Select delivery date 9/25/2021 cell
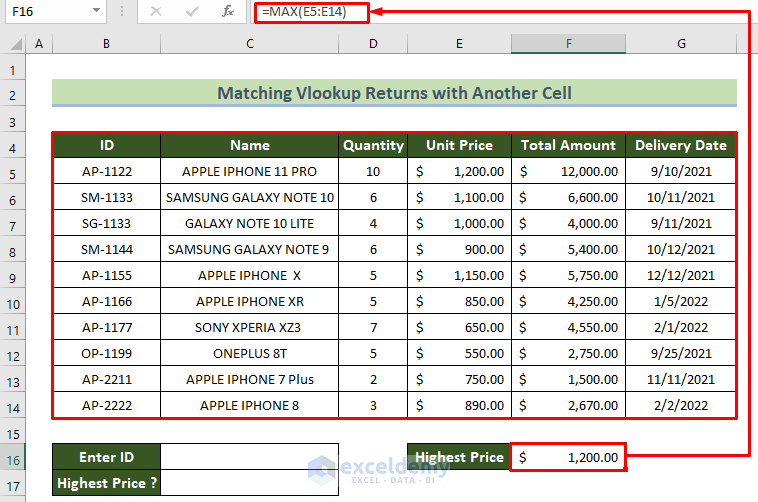Screen dimensions: 758x502 [x=681, y=354]
